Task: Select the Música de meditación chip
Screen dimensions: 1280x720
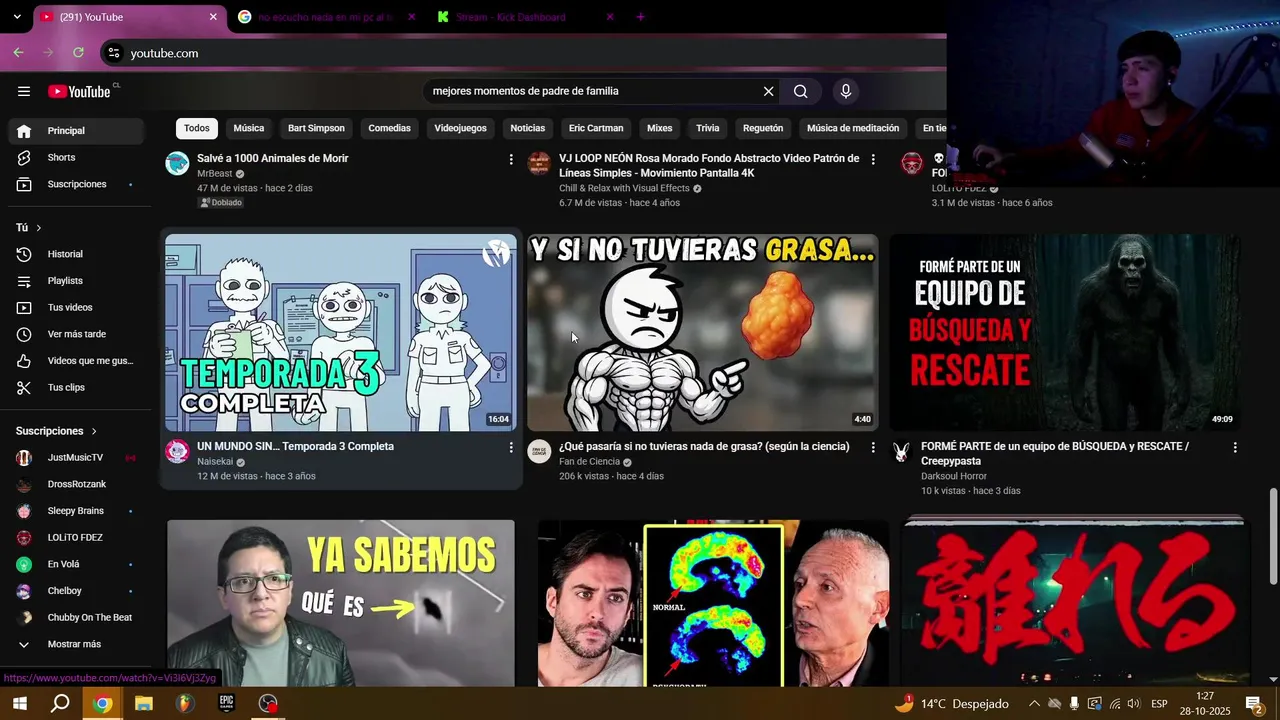Action: [853, 128]
